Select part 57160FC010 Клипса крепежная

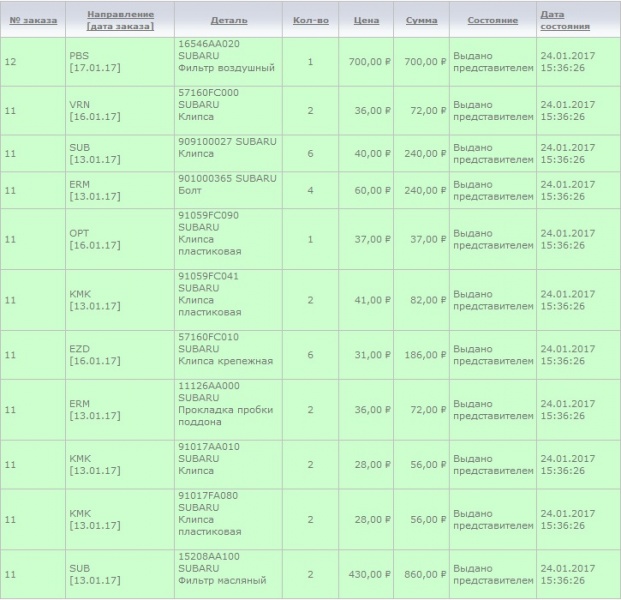click(x=225, y=354)
